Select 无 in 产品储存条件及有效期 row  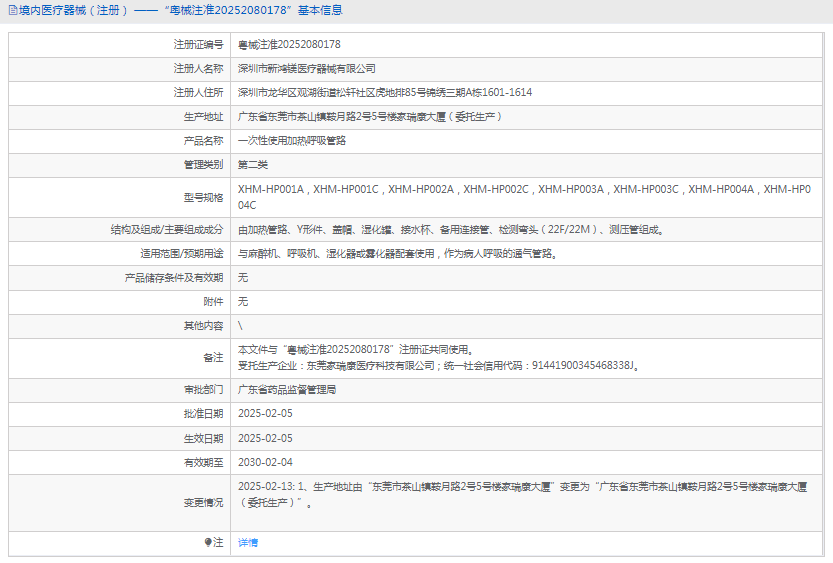tap(243, 277)
